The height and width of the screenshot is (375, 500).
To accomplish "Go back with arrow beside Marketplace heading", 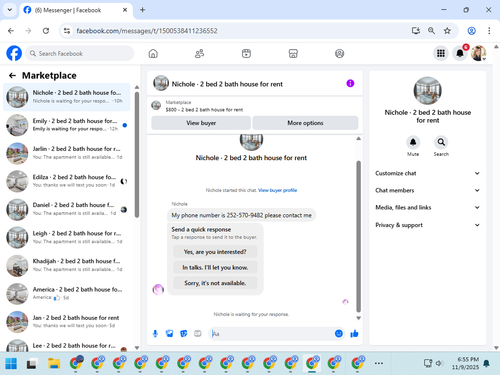I will click(x=12, y=76).
